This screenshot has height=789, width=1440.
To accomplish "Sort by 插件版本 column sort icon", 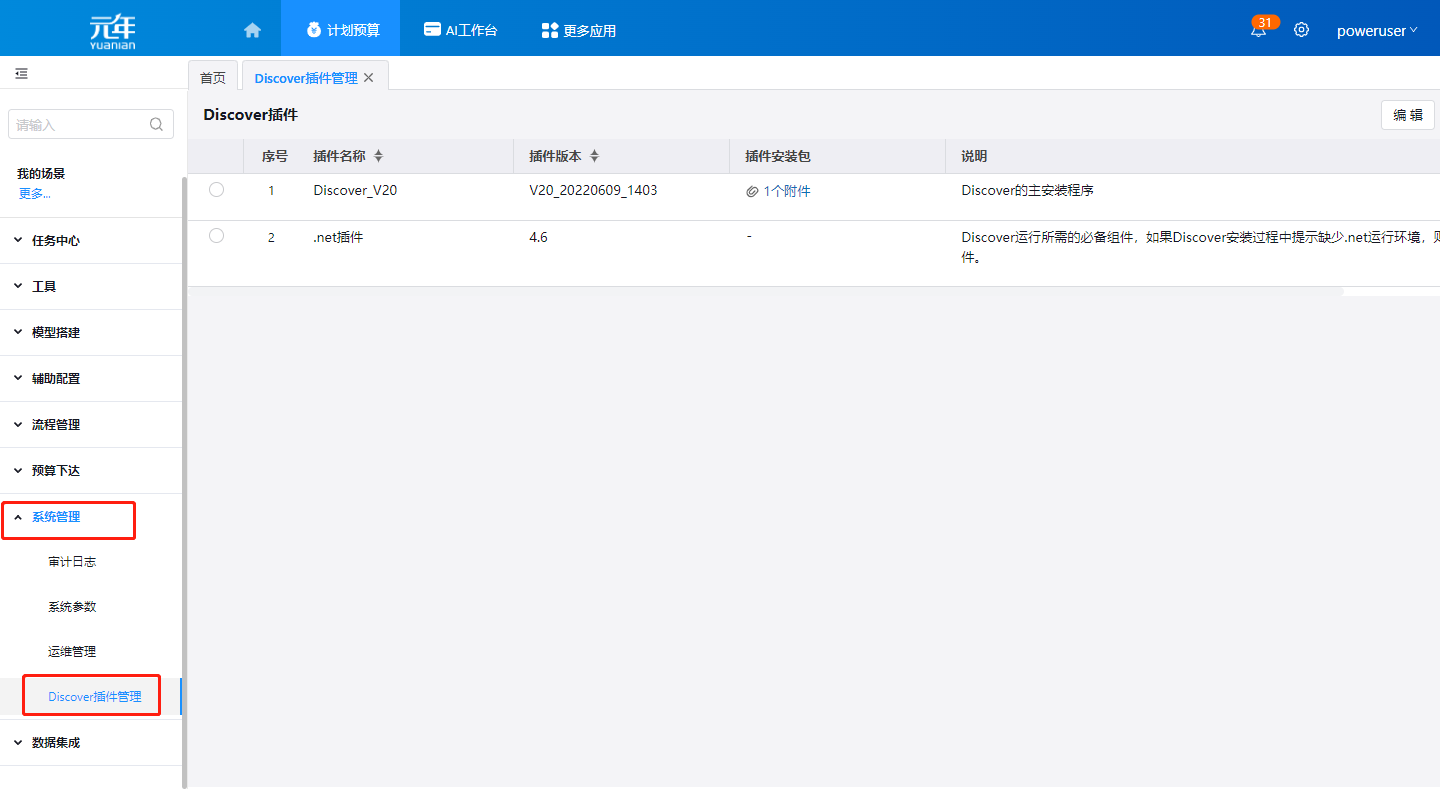I will tap(594, 157).
